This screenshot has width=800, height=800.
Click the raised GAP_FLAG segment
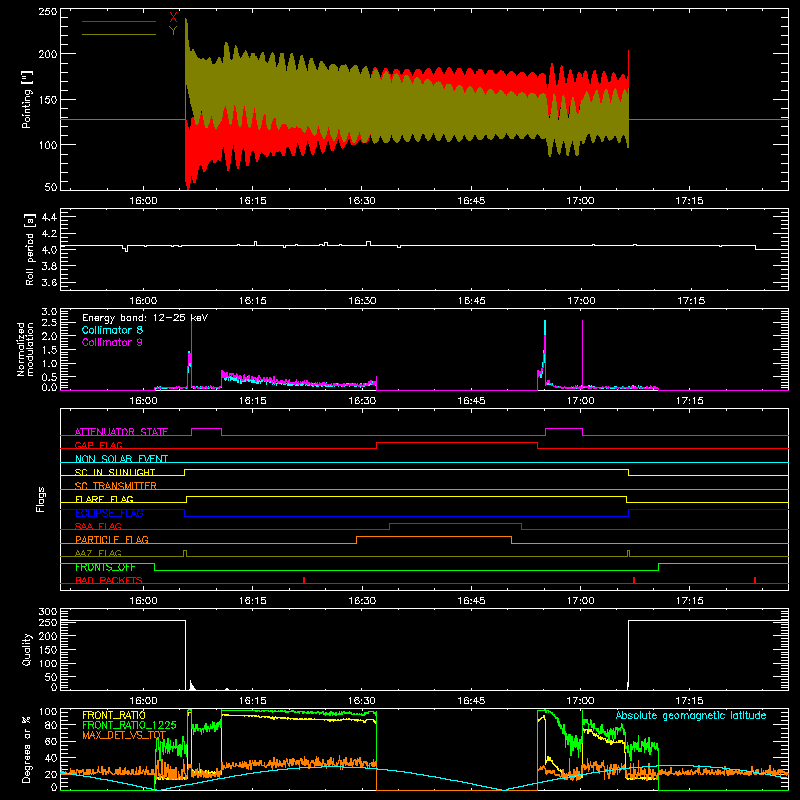click(x=457, y=443)
